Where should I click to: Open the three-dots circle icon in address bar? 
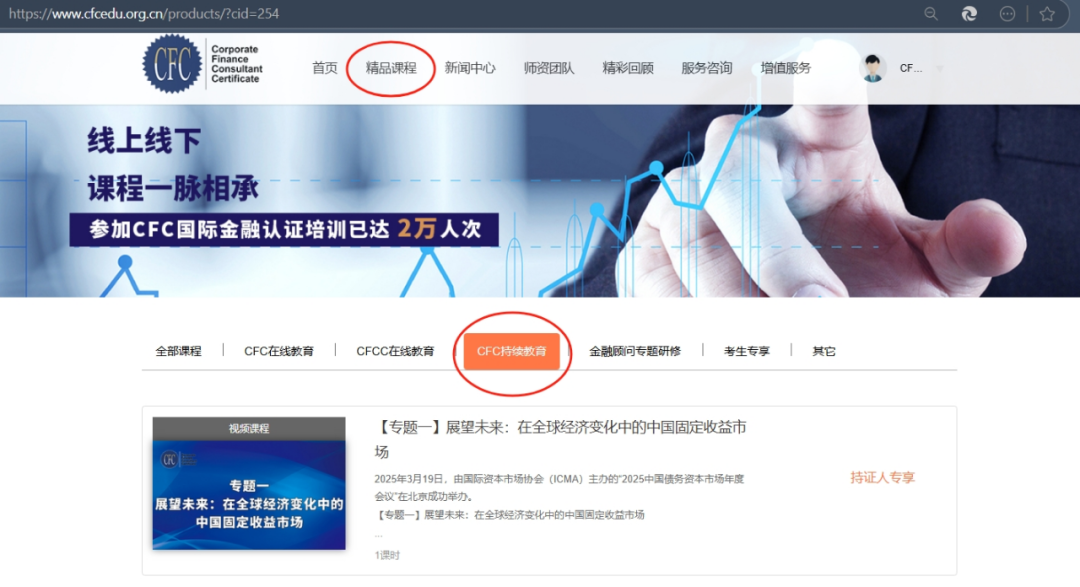click(1007, 14)
